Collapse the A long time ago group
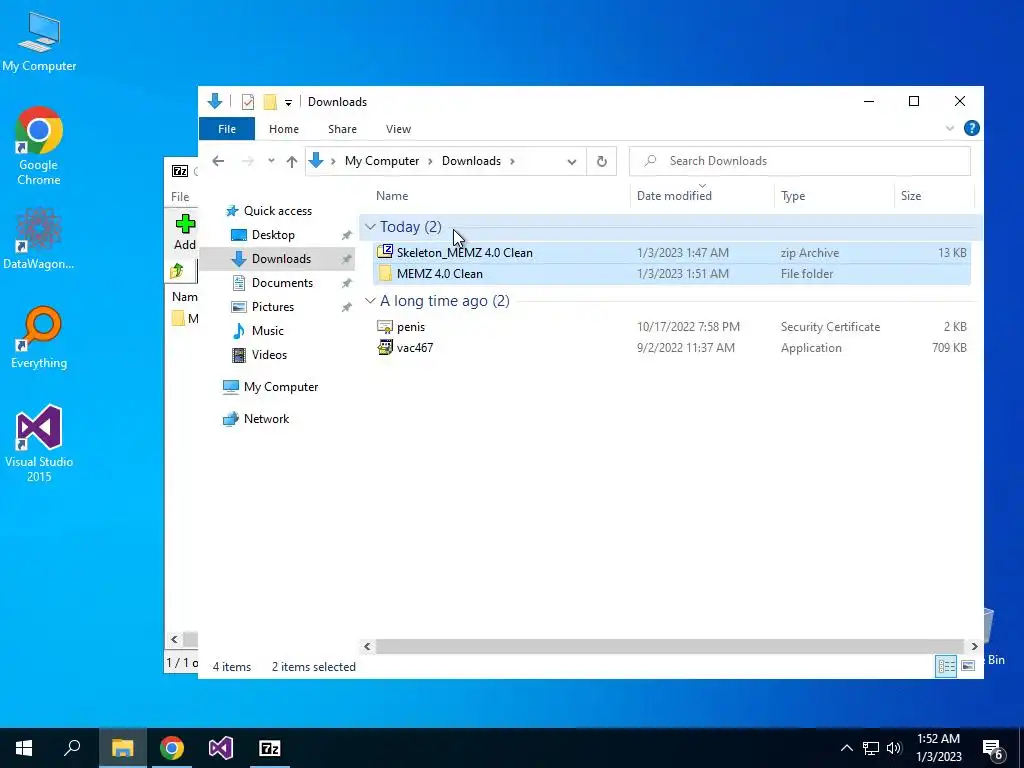 coord(370,301)
